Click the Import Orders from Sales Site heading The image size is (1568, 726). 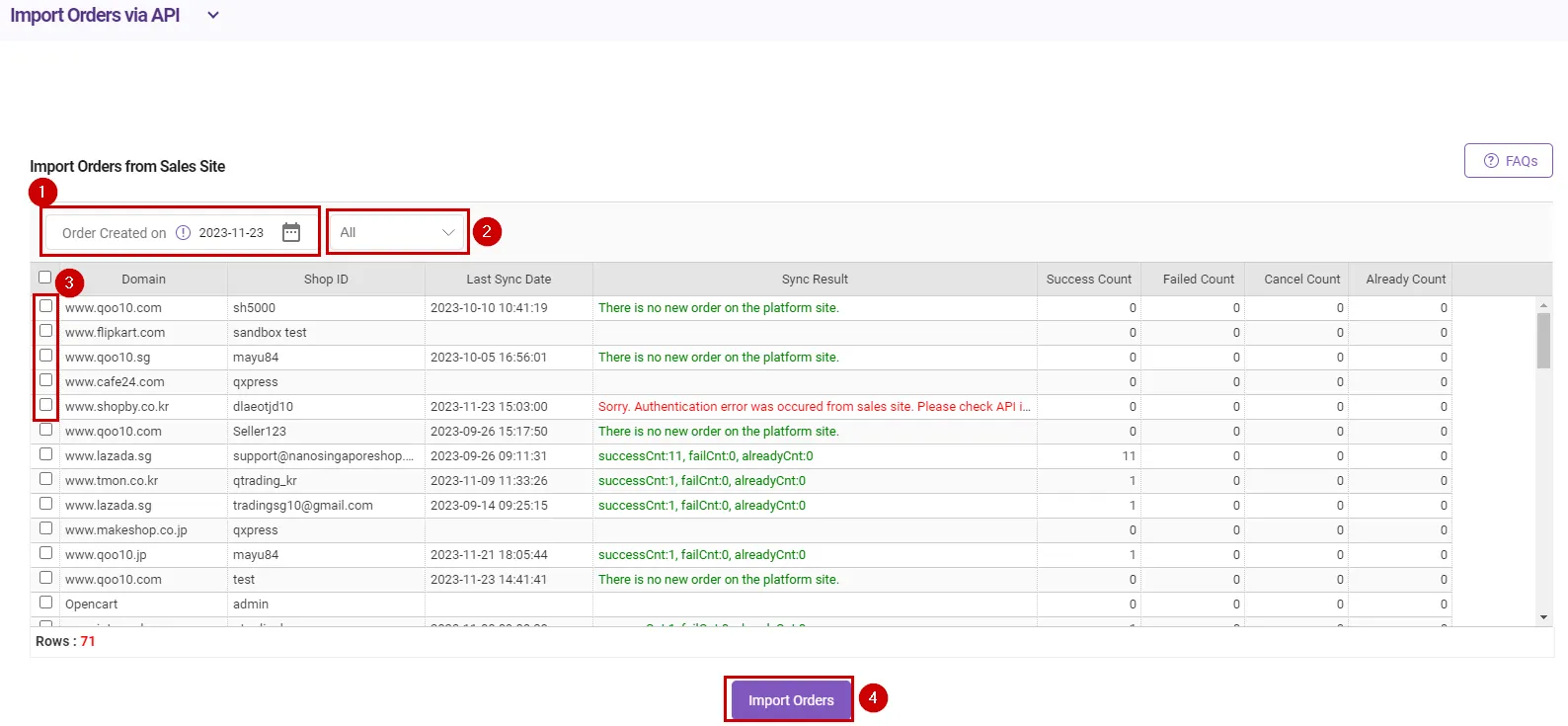(127, 166)
